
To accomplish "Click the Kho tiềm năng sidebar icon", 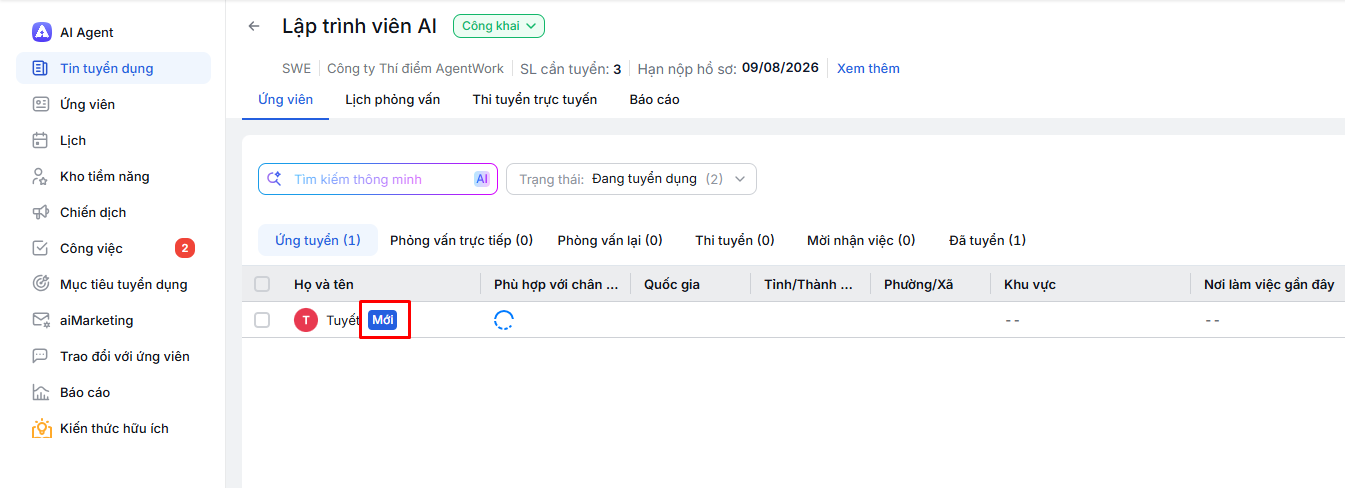I will [41, 176].
